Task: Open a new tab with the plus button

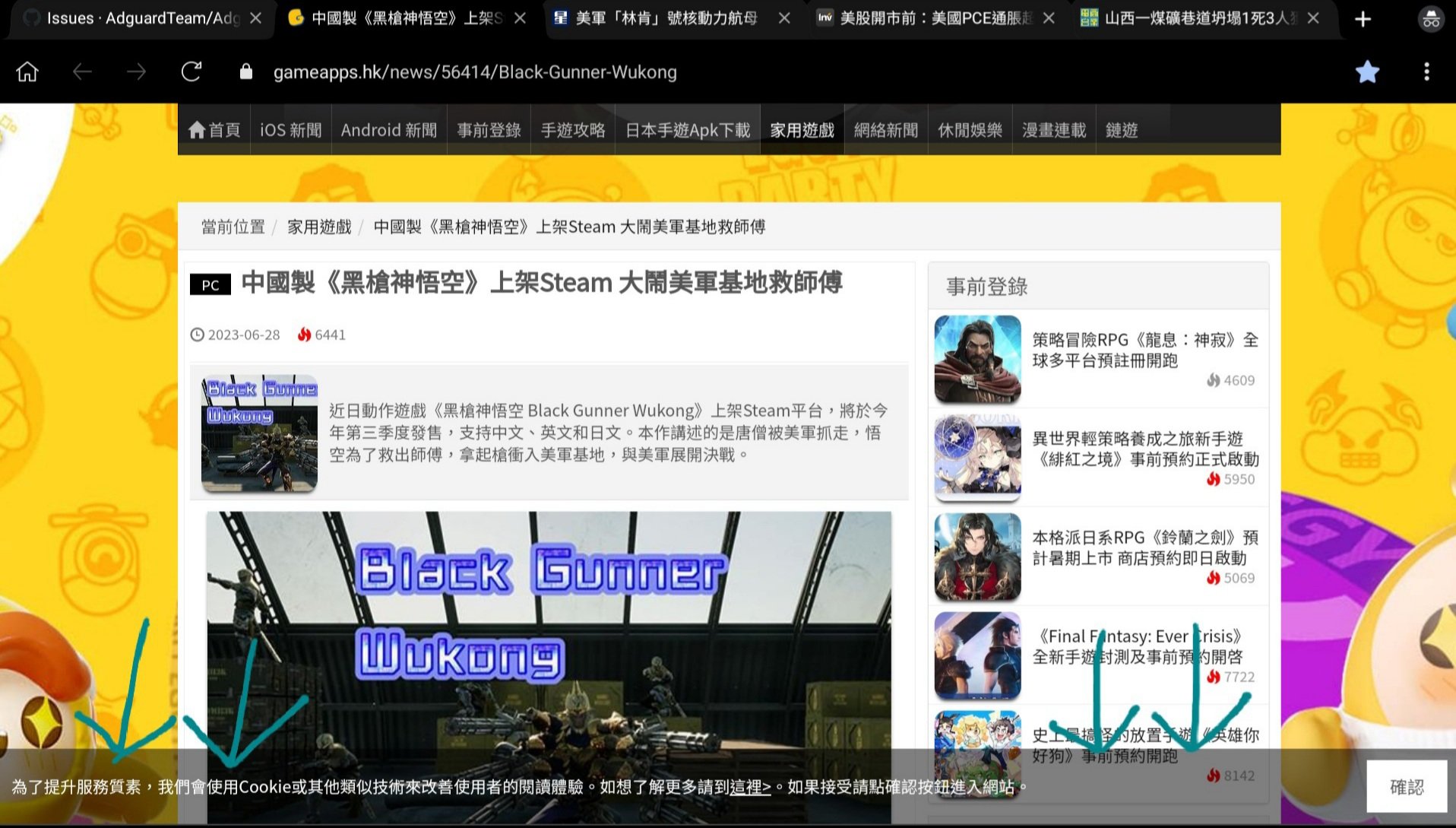Action: click(x=1363, y=18)
